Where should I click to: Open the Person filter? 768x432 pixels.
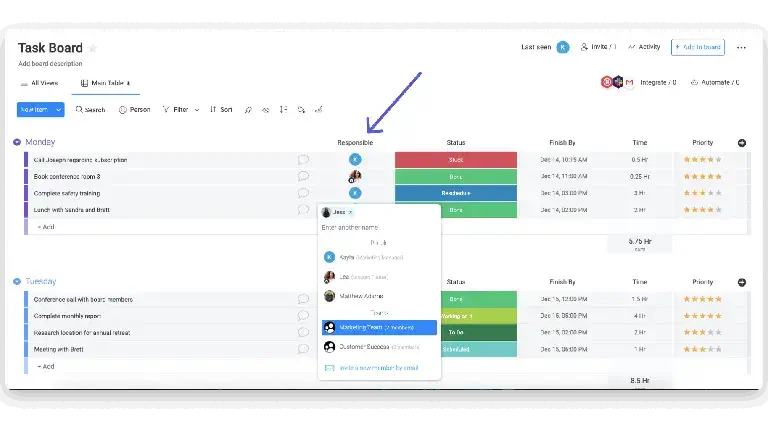[x=134, y=110]
